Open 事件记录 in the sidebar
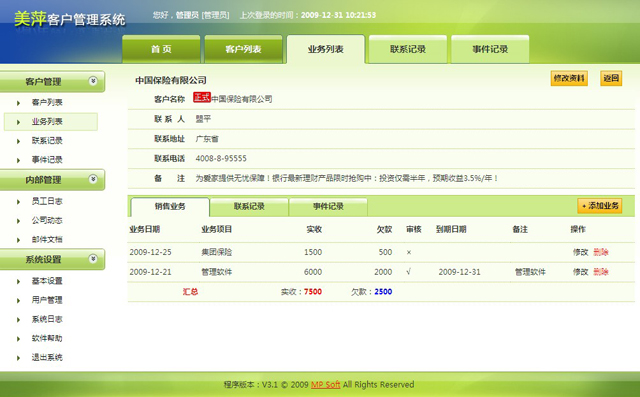This screenshot has height=397, width=640. pos(47,160)
